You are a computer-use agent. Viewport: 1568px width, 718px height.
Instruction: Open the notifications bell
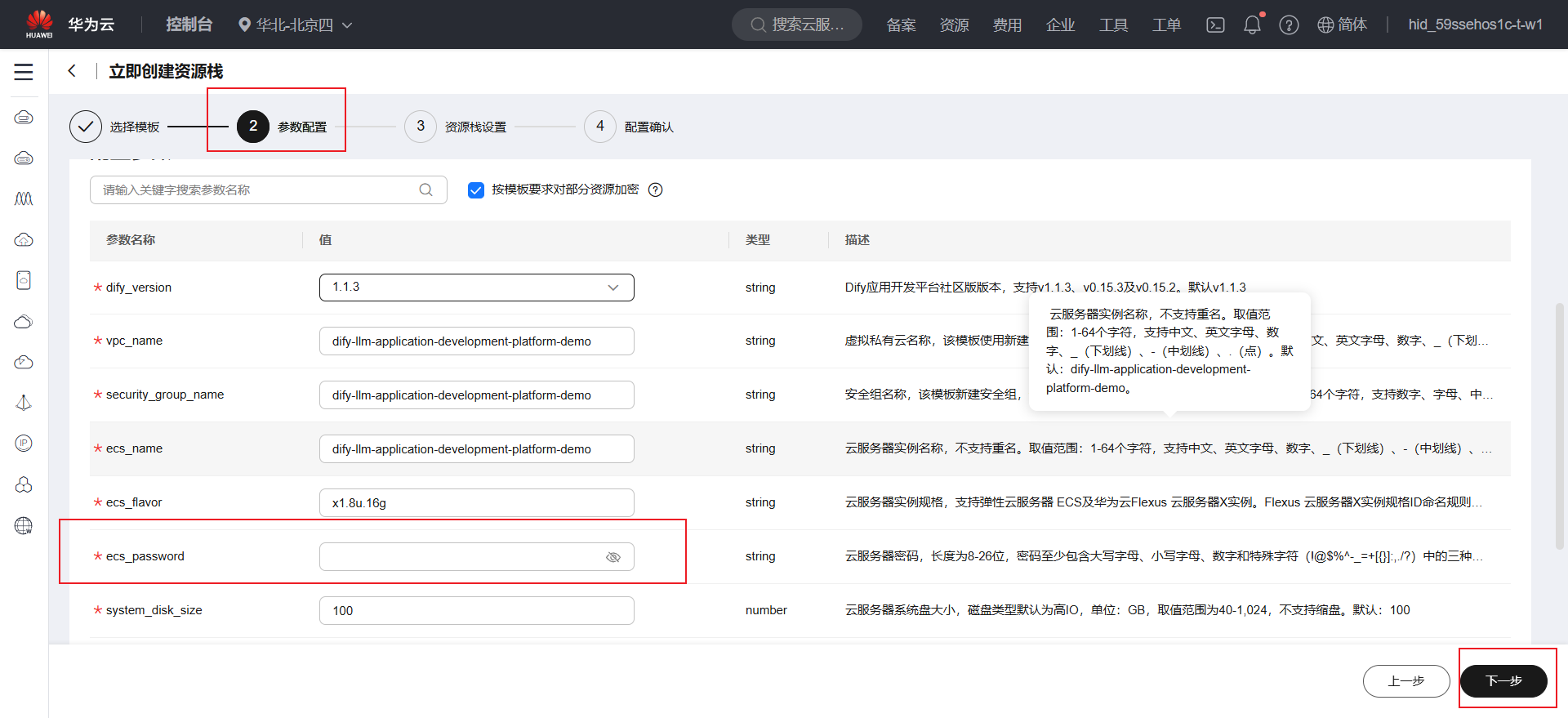point(1252,25)
